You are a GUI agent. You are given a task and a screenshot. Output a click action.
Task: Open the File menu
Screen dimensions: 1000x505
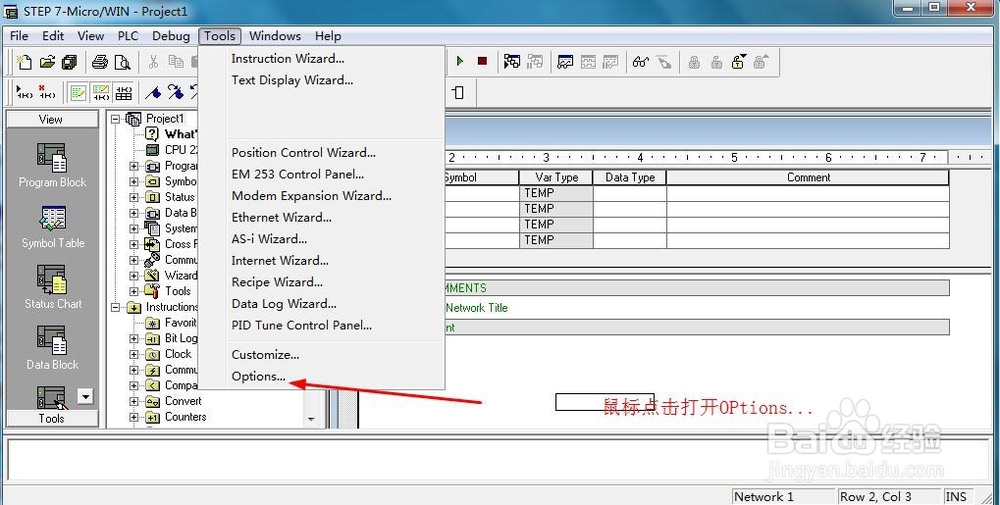[x=19, y=36]
